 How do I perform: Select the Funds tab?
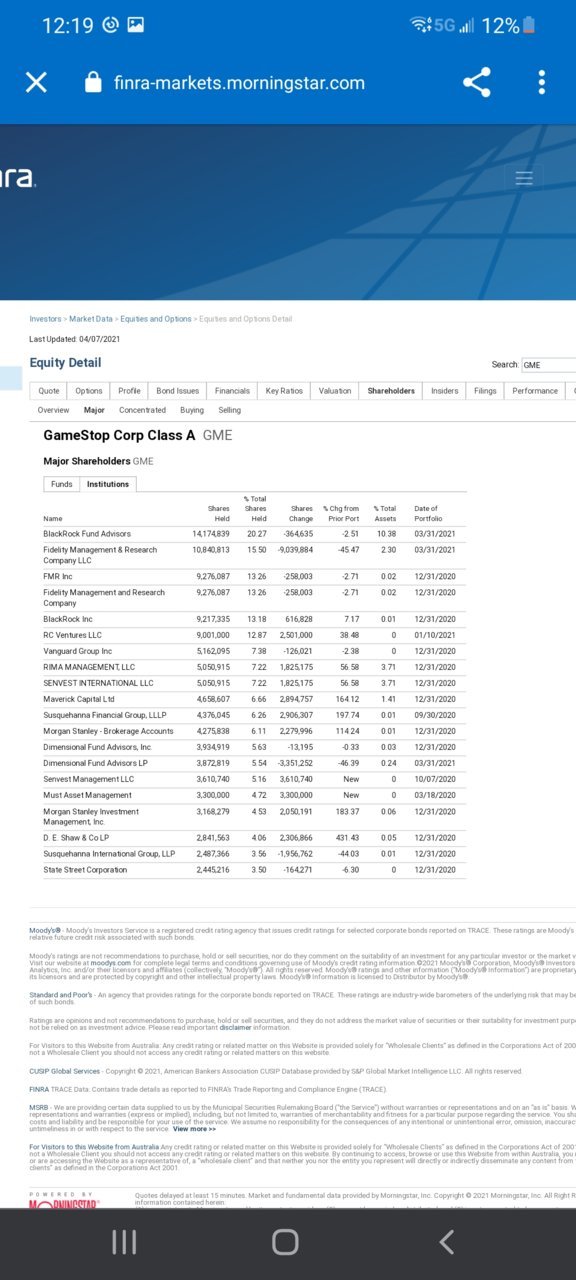pyautogui.click(x=62, y=484)
